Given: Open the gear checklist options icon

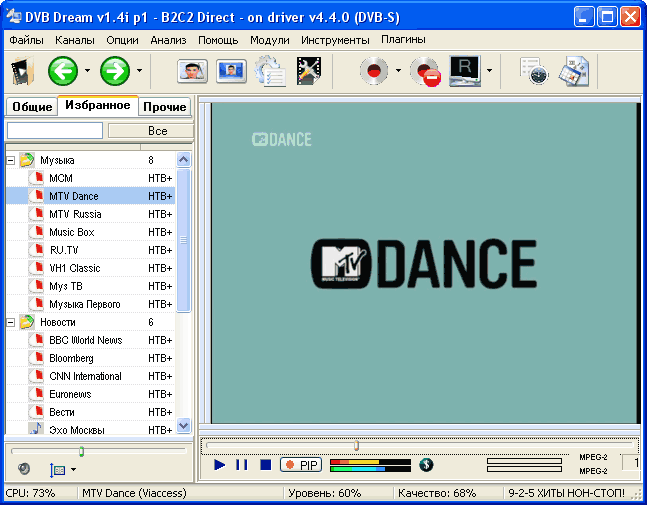Looking at the screenshot, I should pyautogui.click(x=270, y=71).
